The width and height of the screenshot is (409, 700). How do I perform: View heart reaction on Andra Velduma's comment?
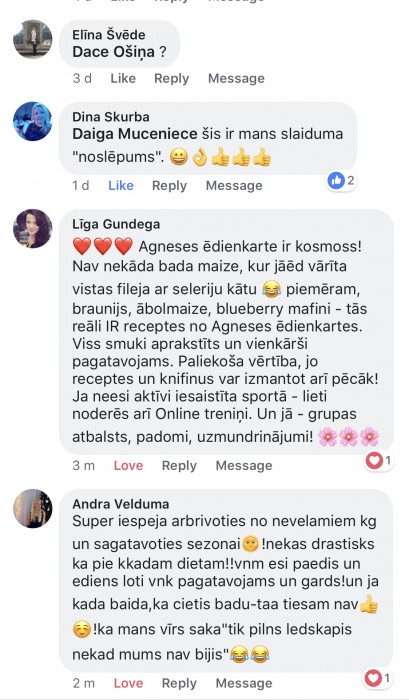coord(378,678)
